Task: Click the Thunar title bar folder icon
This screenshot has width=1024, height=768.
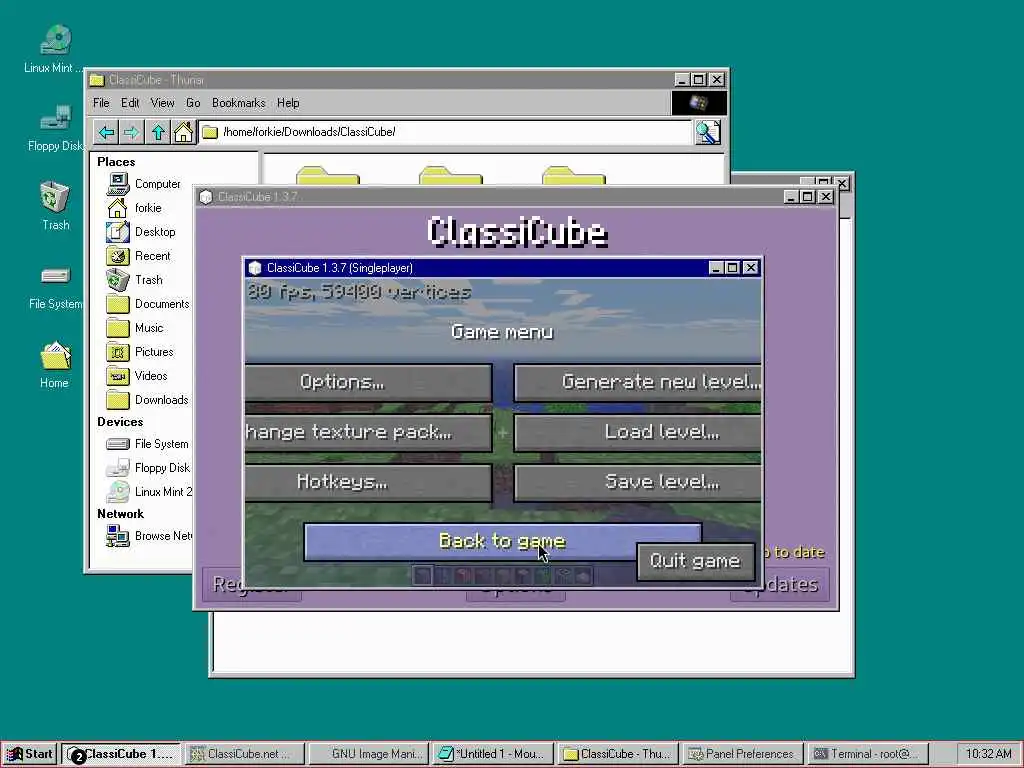Action: point(97,80)
